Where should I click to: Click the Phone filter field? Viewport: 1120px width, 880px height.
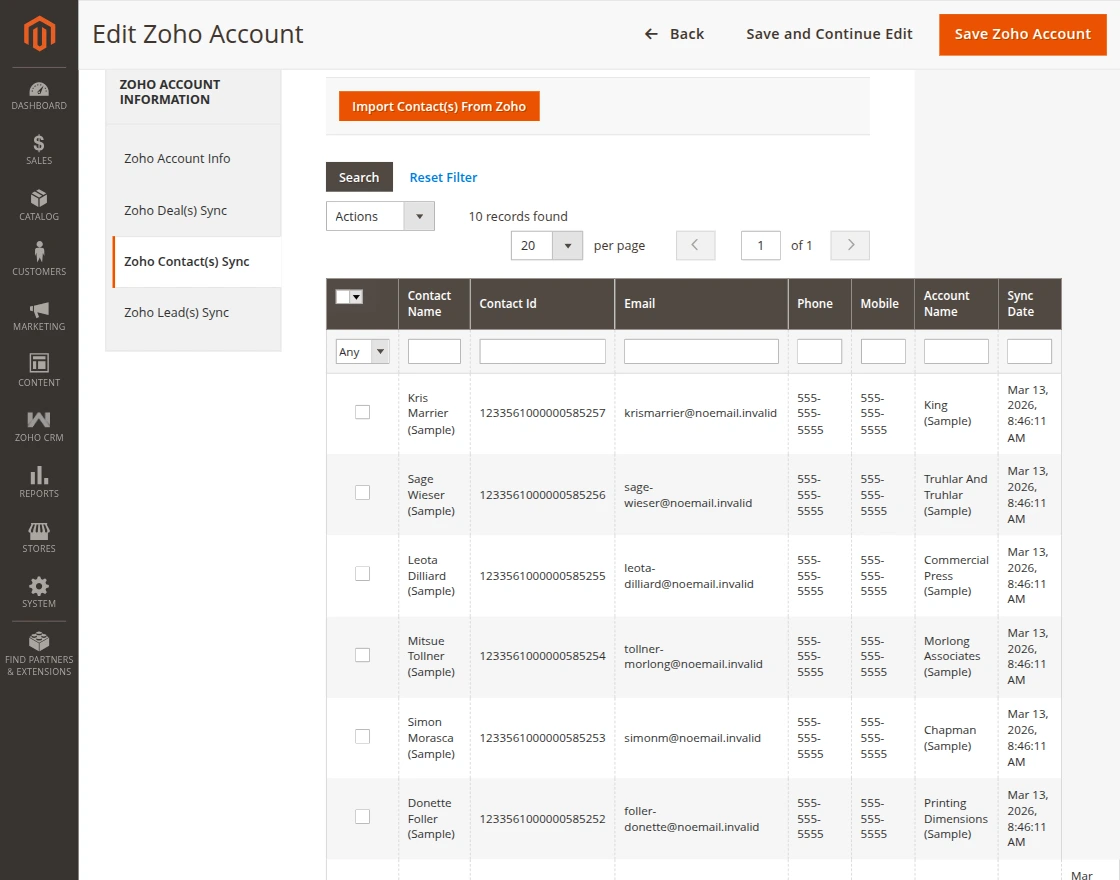pyautogui.click(x=819, y=351)
